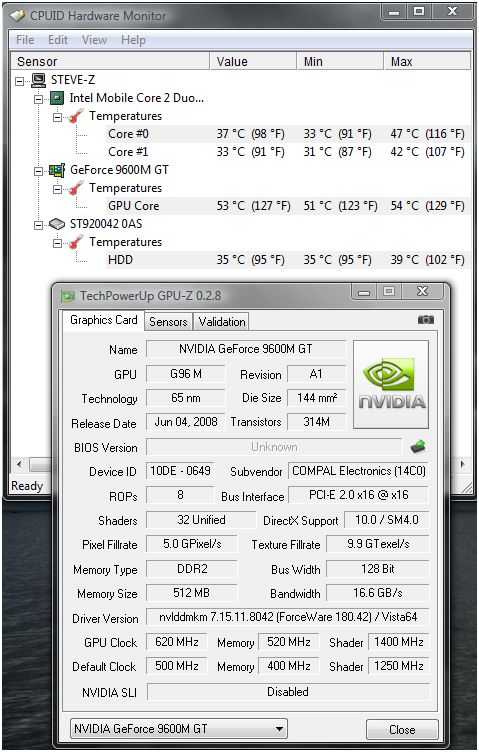Image resolution: width=479 pixels, height=752 pixels.
Task: Click the STEVE-Z computer icon
Action: click(x=38, y=80)
